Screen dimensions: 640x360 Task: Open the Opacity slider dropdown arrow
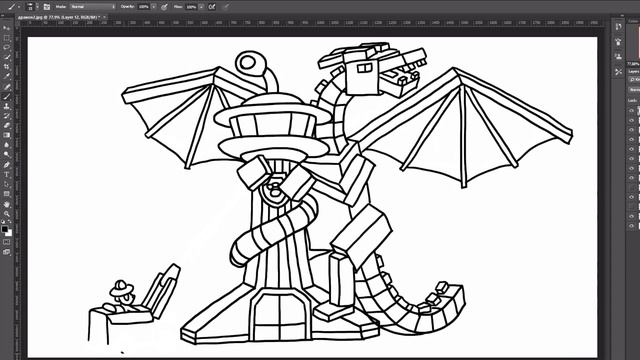click(153, 7)
